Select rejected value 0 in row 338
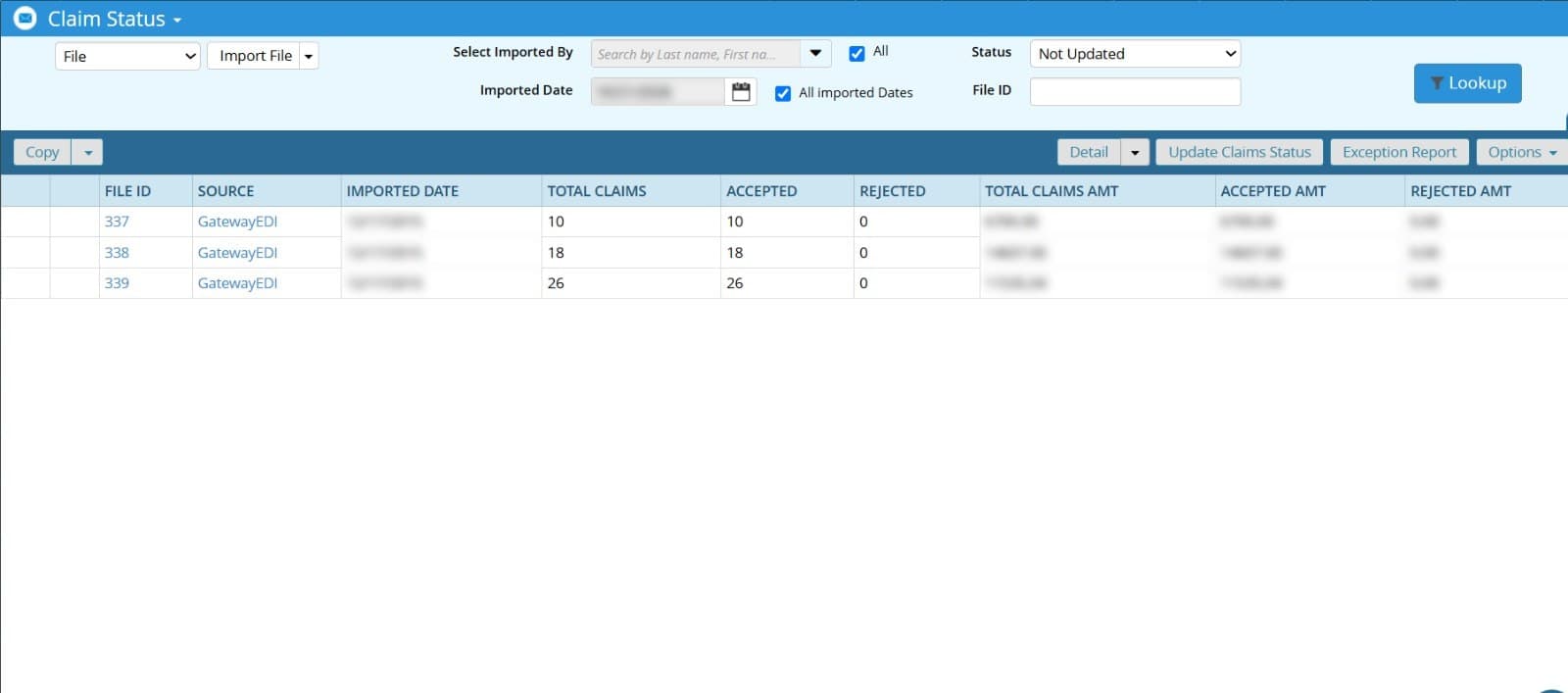This screenshot has height=693, width=1568. (x=863, y=253)
